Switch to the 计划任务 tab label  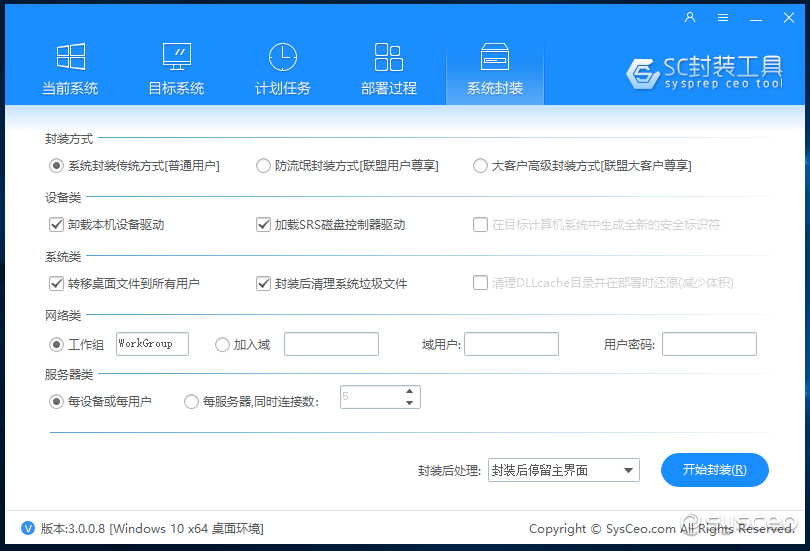(283, 88)
